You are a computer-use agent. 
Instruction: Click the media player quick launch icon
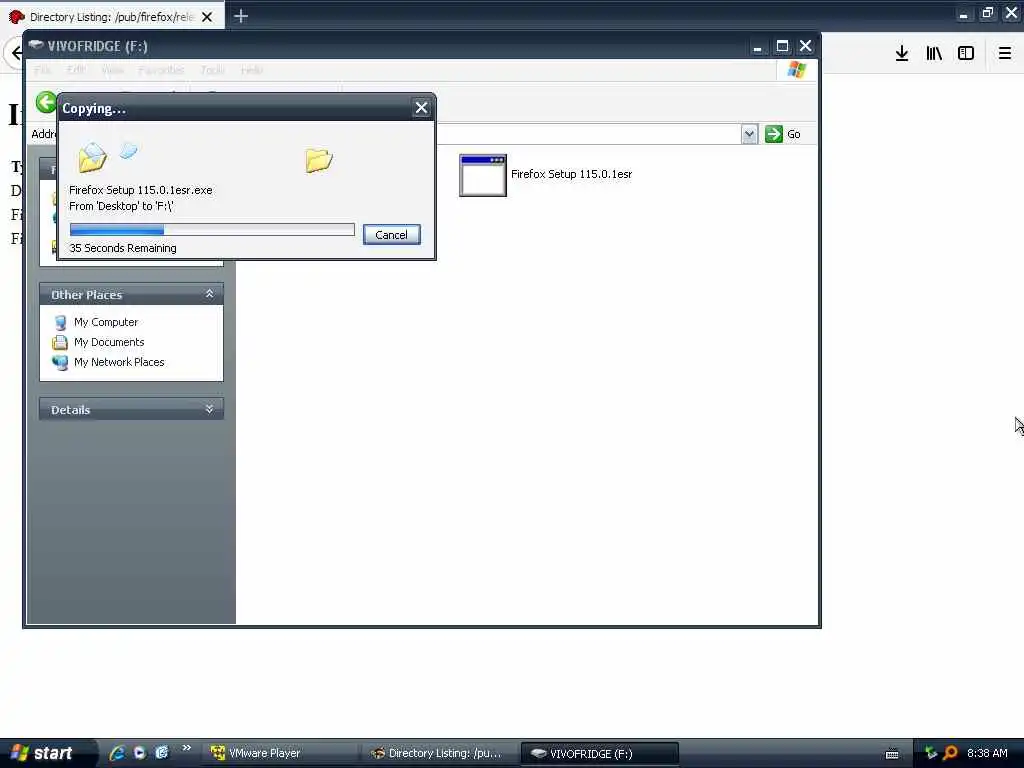[139, 753]
